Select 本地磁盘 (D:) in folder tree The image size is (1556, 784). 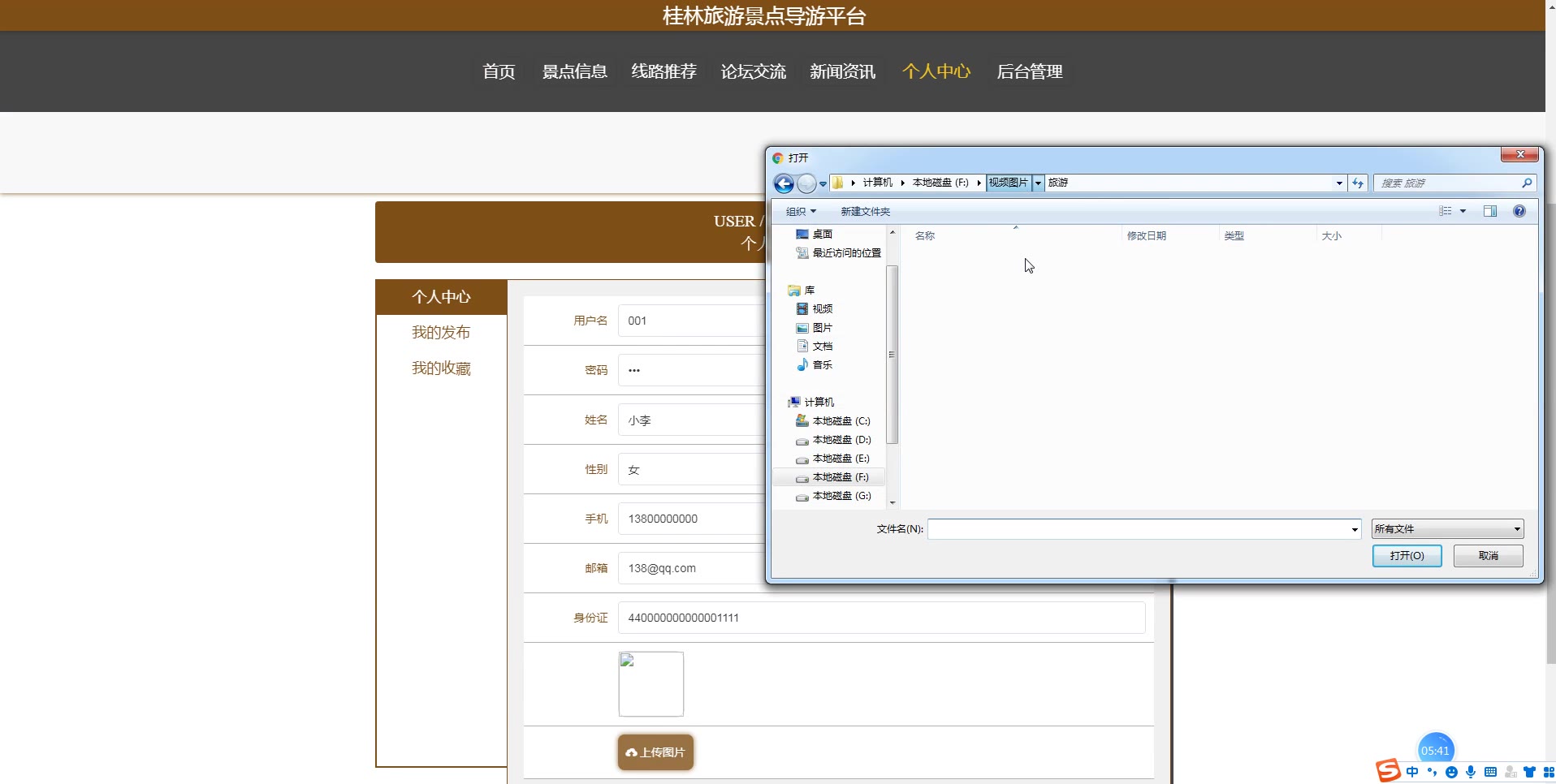(x=841, y=440)
